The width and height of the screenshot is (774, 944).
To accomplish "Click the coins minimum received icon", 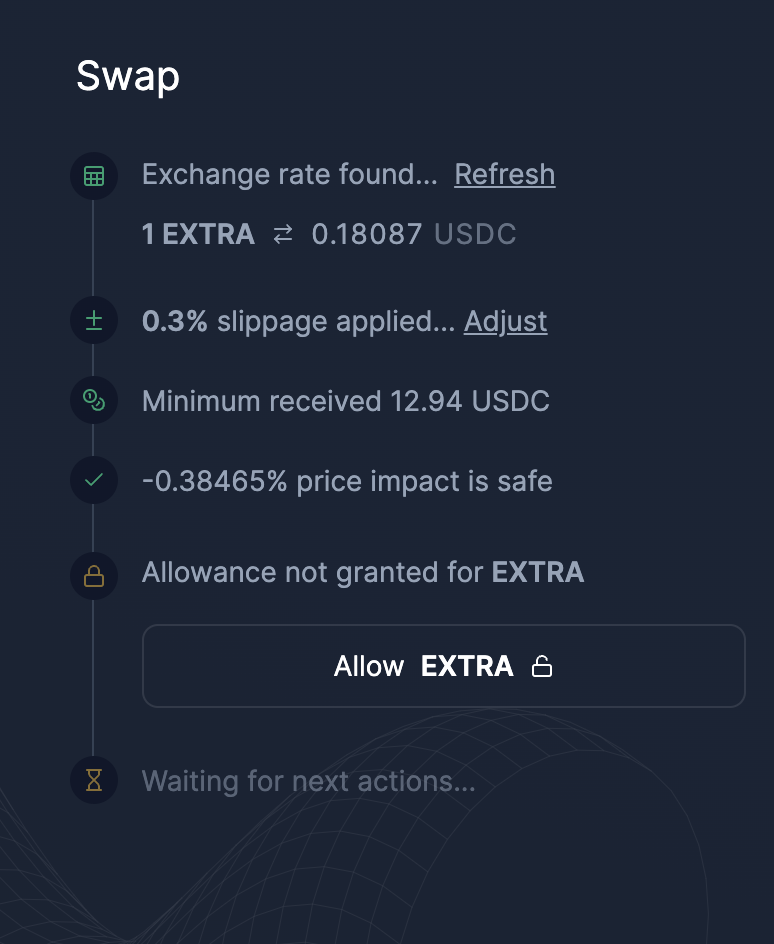I will 94,400.
